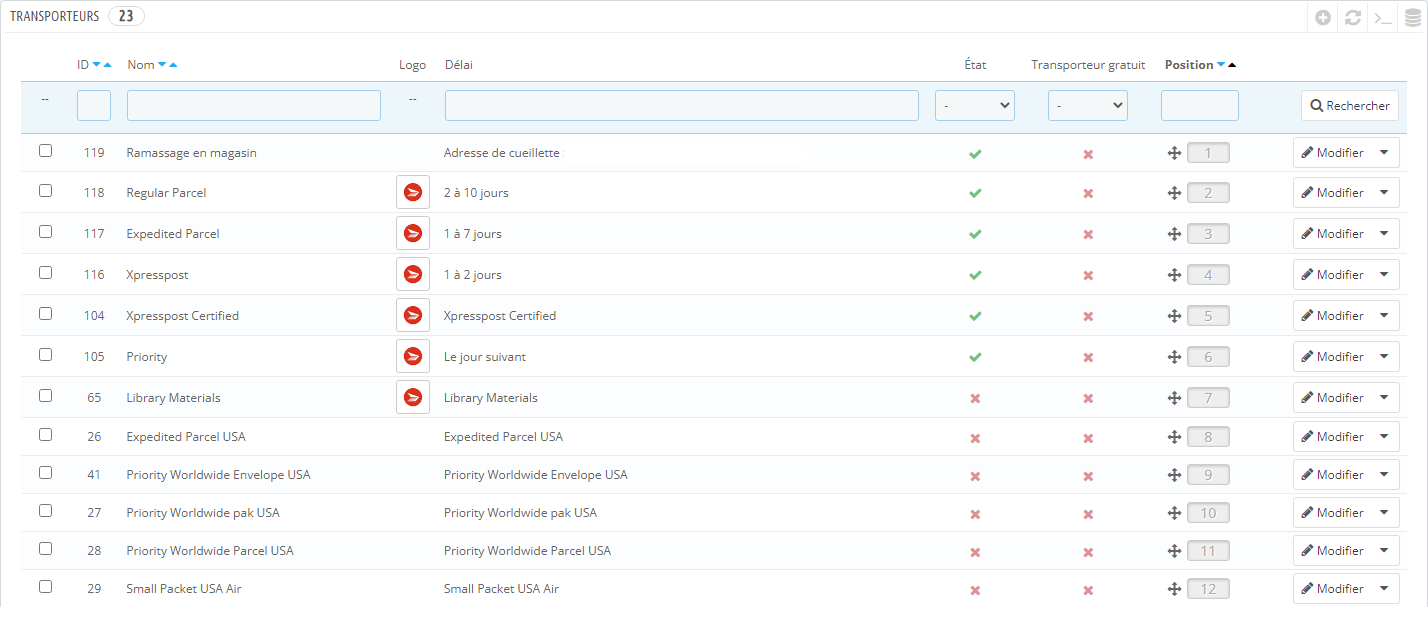Click the 'Adresse de cueillette' delay cell
The height and width of the screenshot is (620, 1428).
click(x=502, y=153)
